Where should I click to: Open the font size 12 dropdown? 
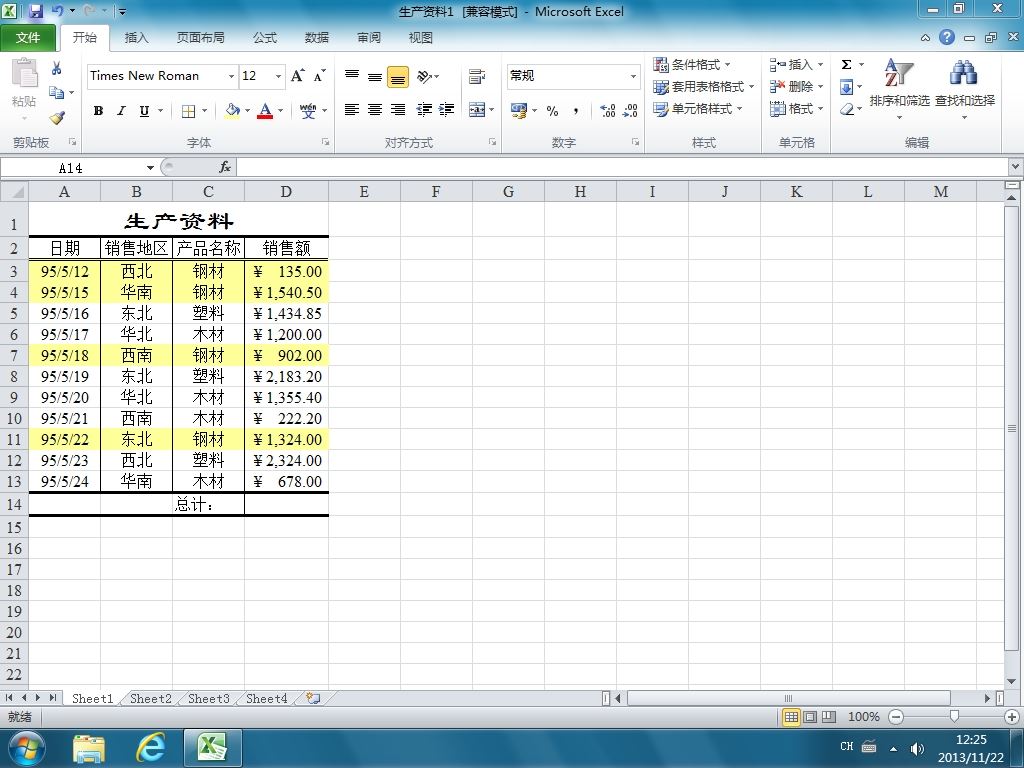pos(278,76)
